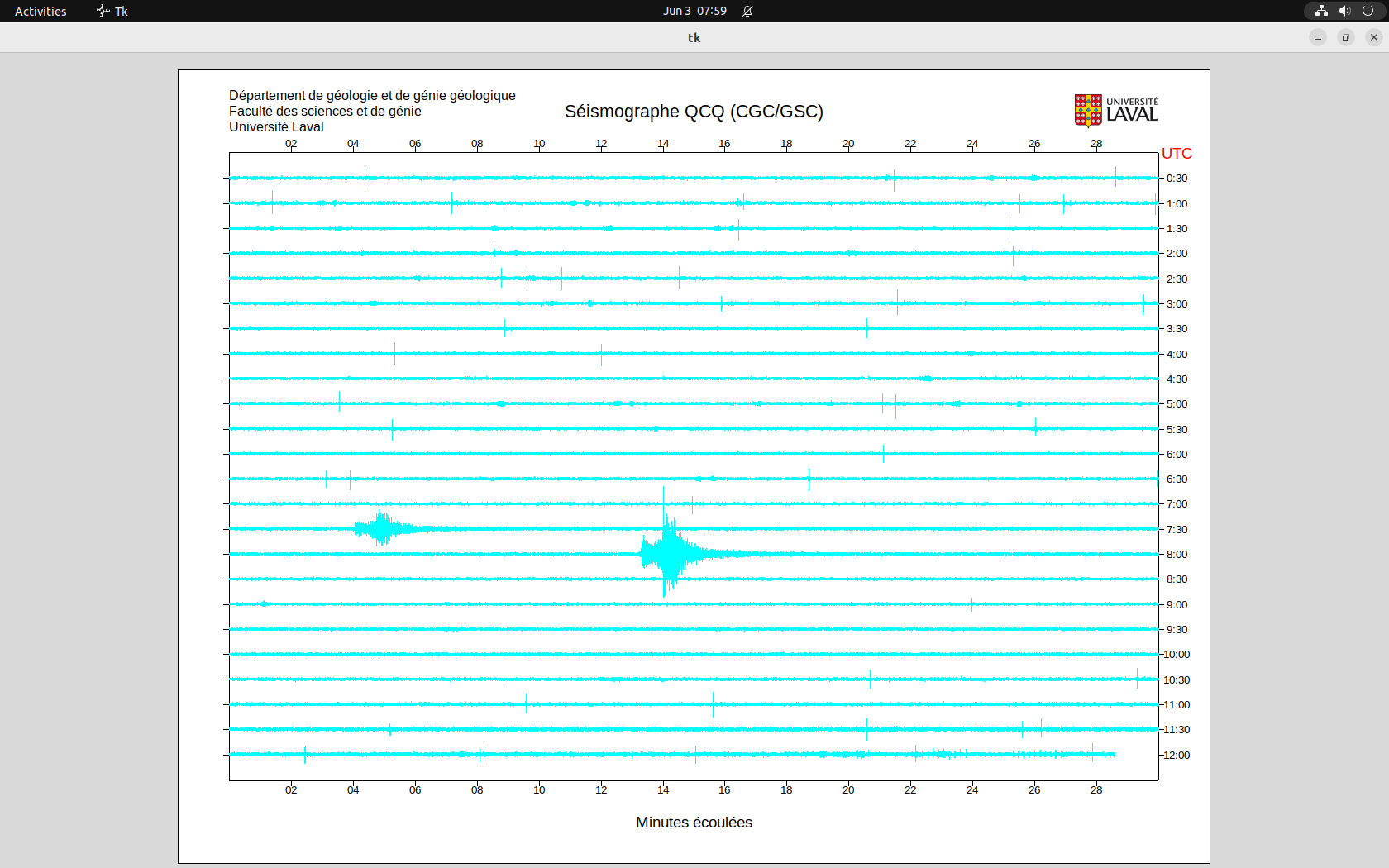The width and height of the screenshot is (1389, 868).
Task: Close the tk window
Action: tap(1374, 37)
